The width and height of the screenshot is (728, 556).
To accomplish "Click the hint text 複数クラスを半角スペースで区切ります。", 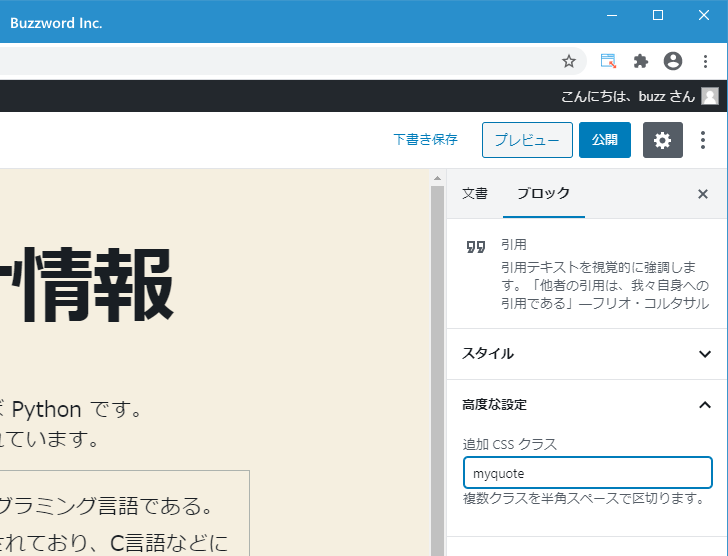I will 585,498.
